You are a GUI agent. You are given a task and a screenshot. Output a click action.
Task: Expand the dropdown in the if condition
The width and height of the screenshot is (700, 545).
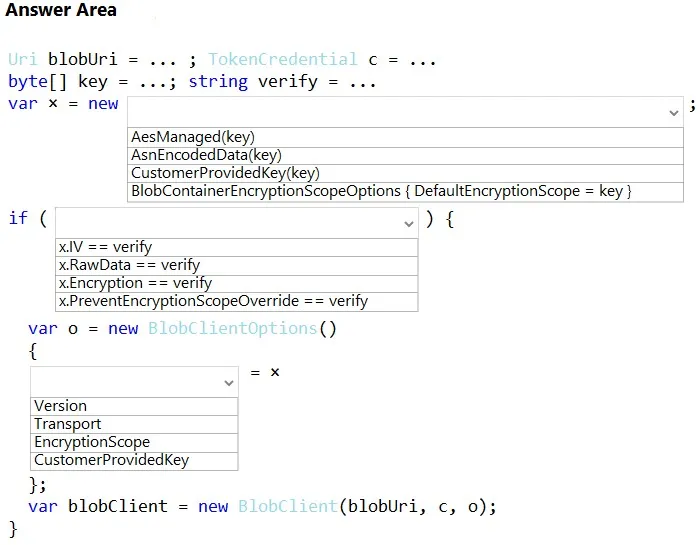coord(237,223)
